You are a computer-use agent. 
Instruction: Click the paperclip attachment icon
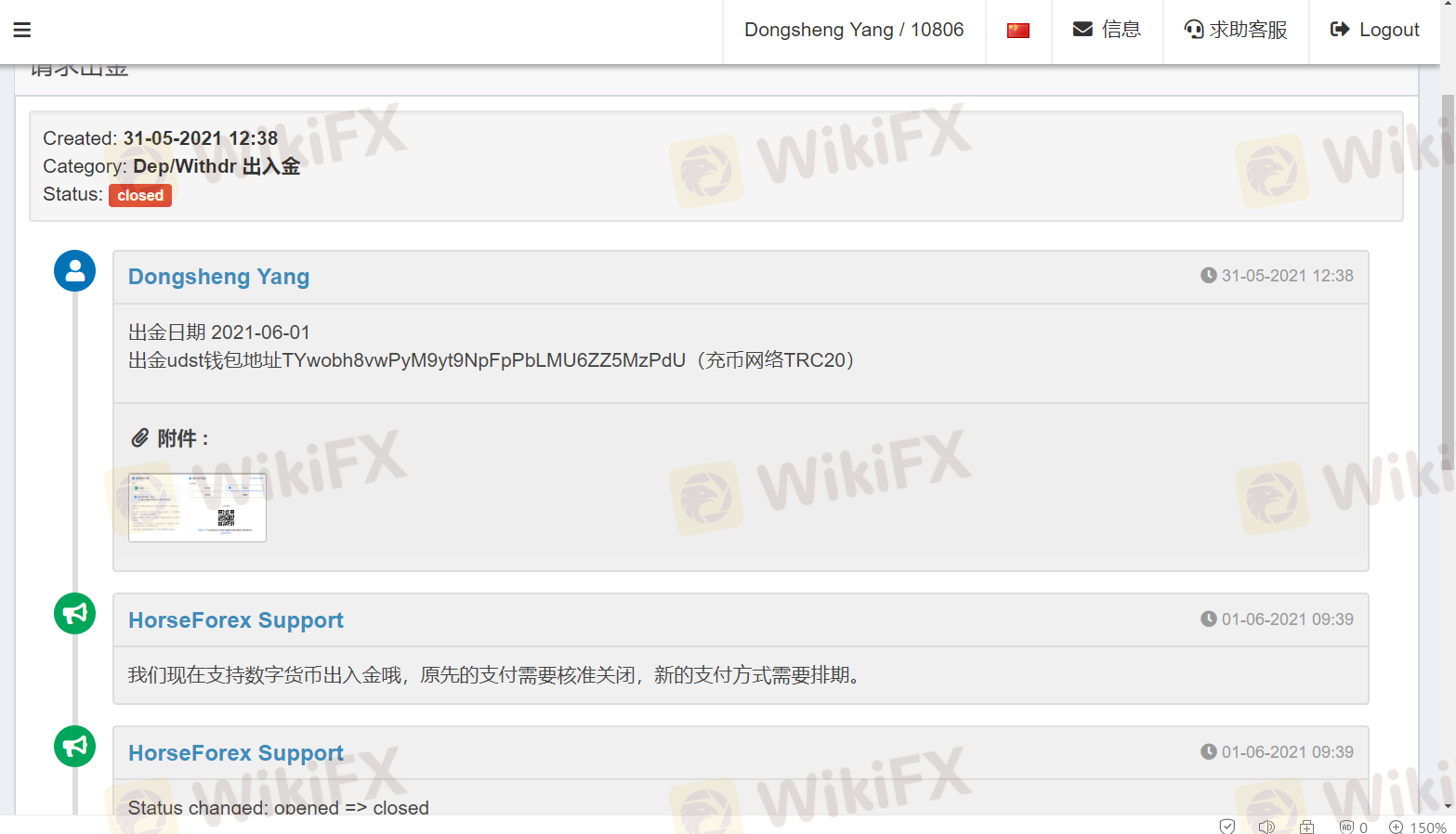click(x=139, y=437)
